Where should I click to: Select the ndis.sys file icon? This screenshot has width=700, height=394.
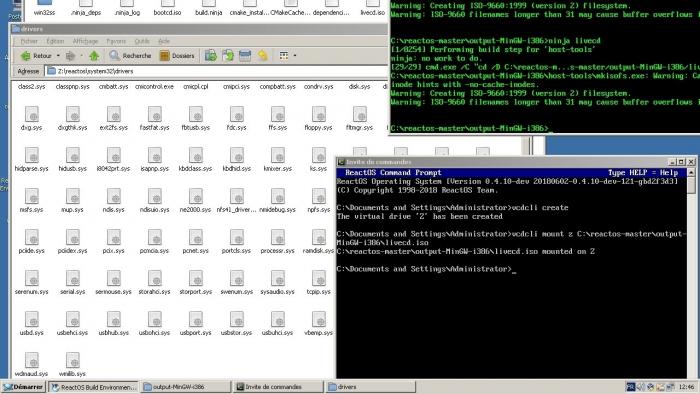pos(113,197)
